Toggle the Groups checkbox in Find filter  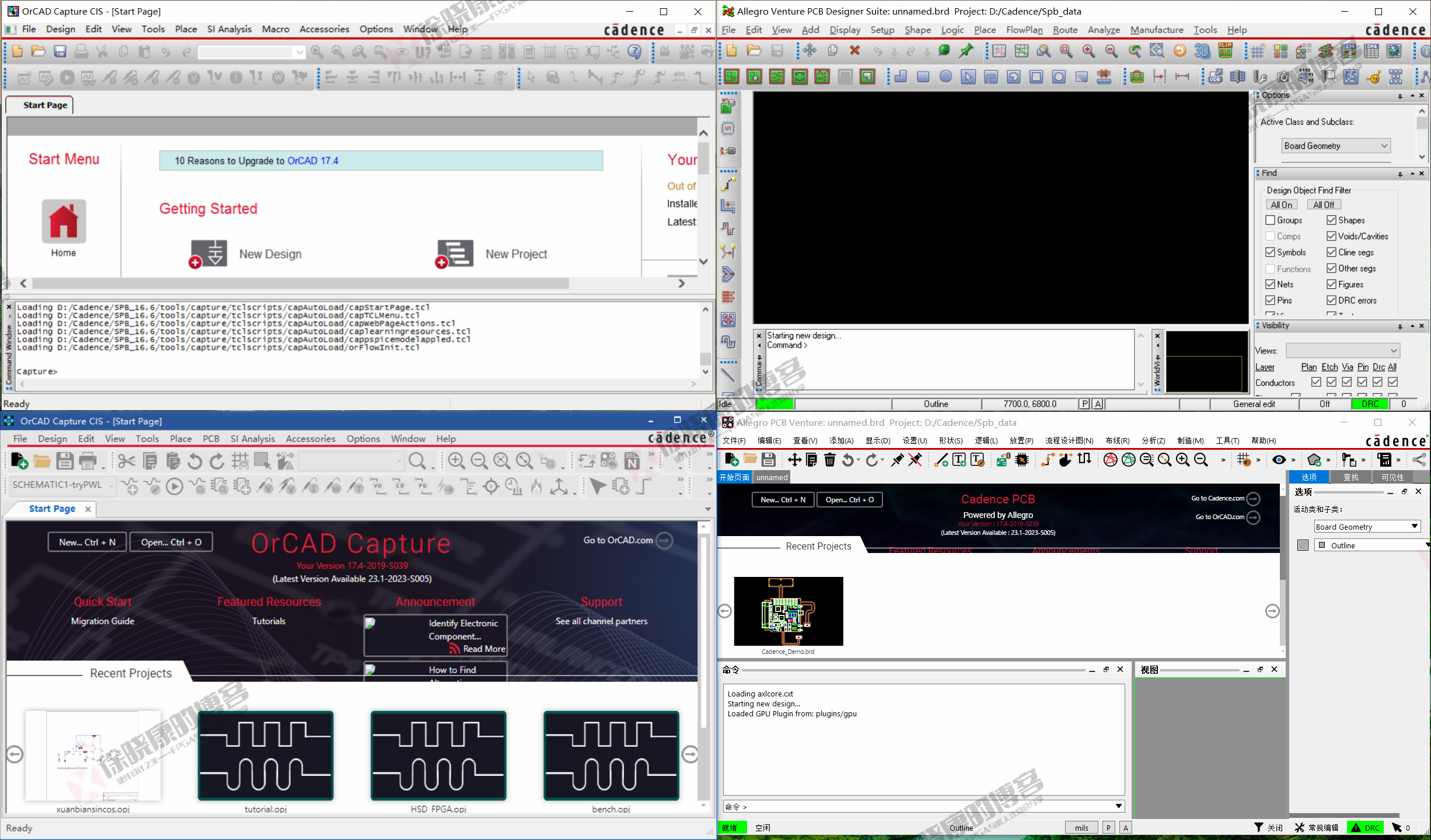click(1270, 220)
